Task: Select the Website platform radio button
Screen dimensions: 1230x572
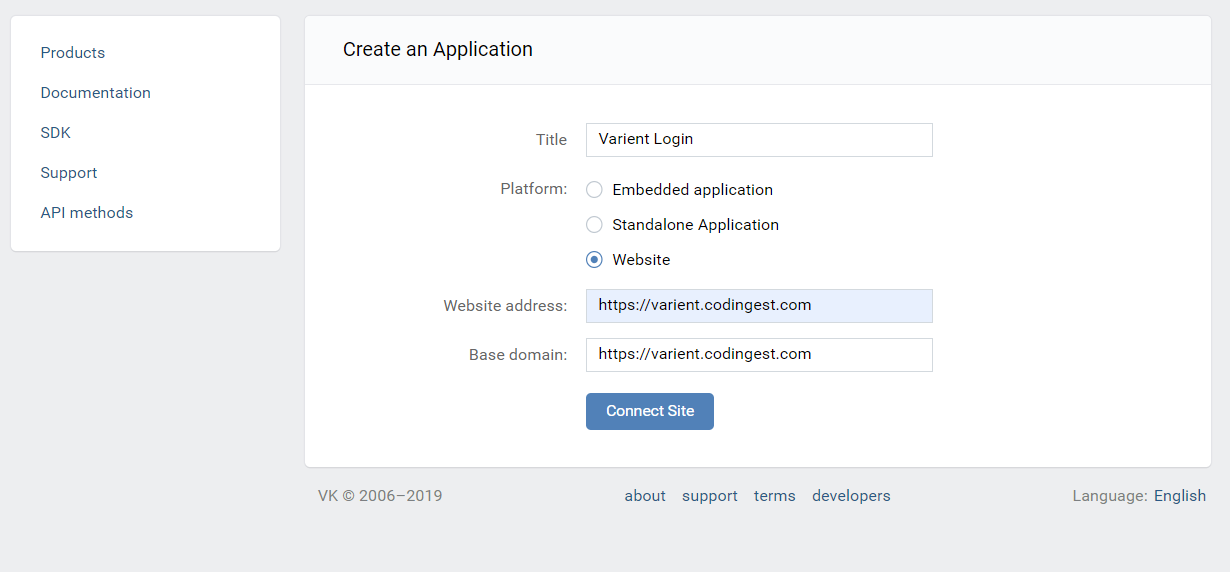Action: click(594, 260)
